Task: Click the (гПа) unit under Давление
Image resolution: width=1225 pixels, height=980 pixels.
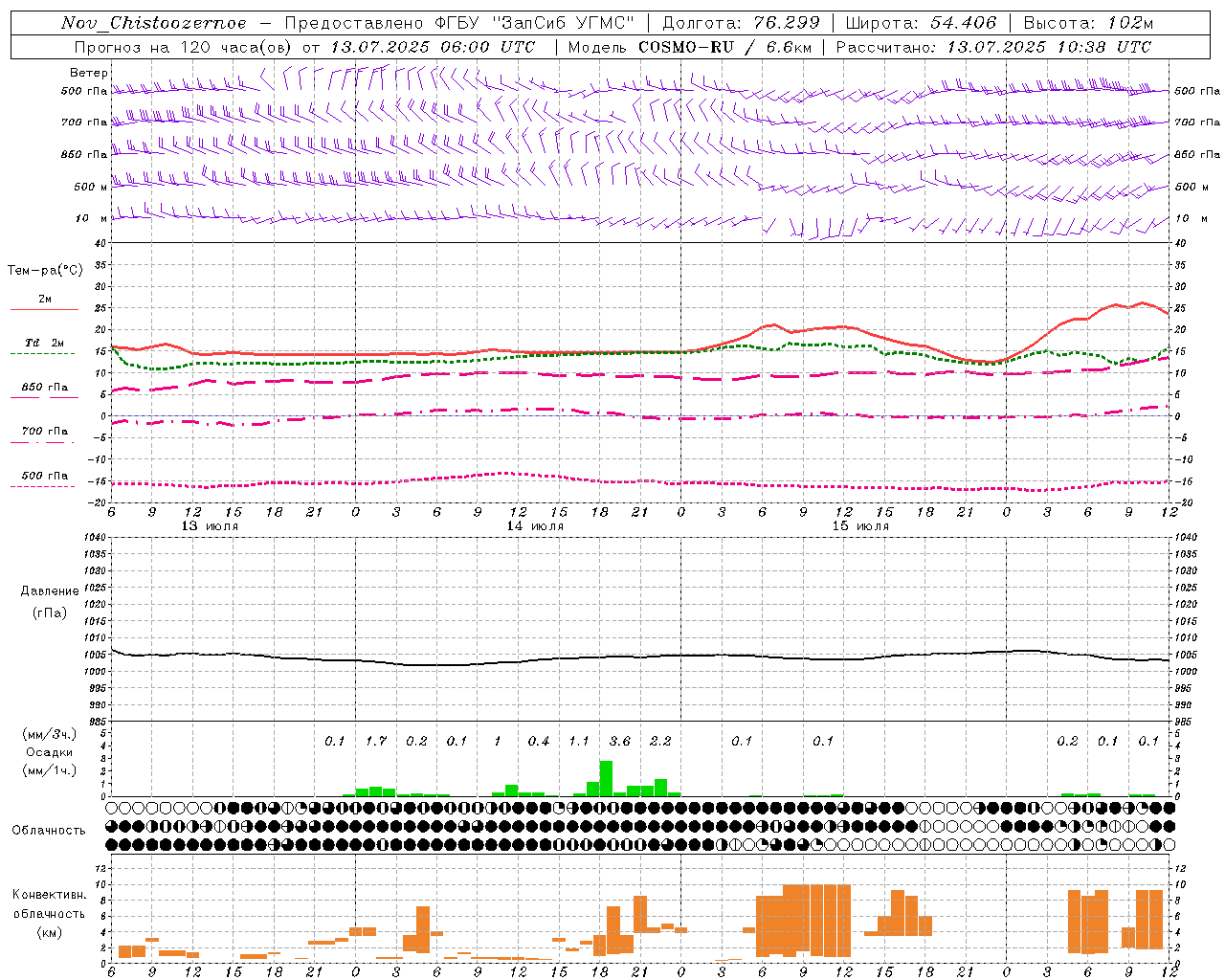Action: point(50,612)
